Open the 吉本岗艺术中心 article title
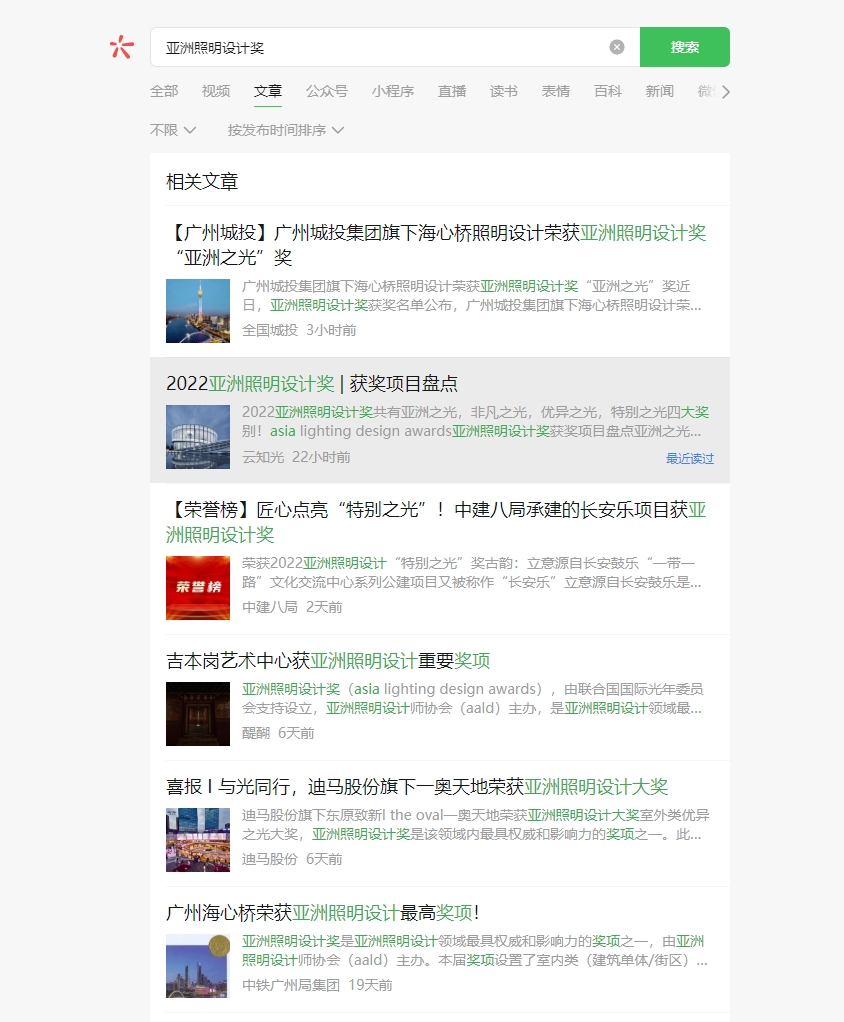844x1022 pixels. click(x=328, y=661)
